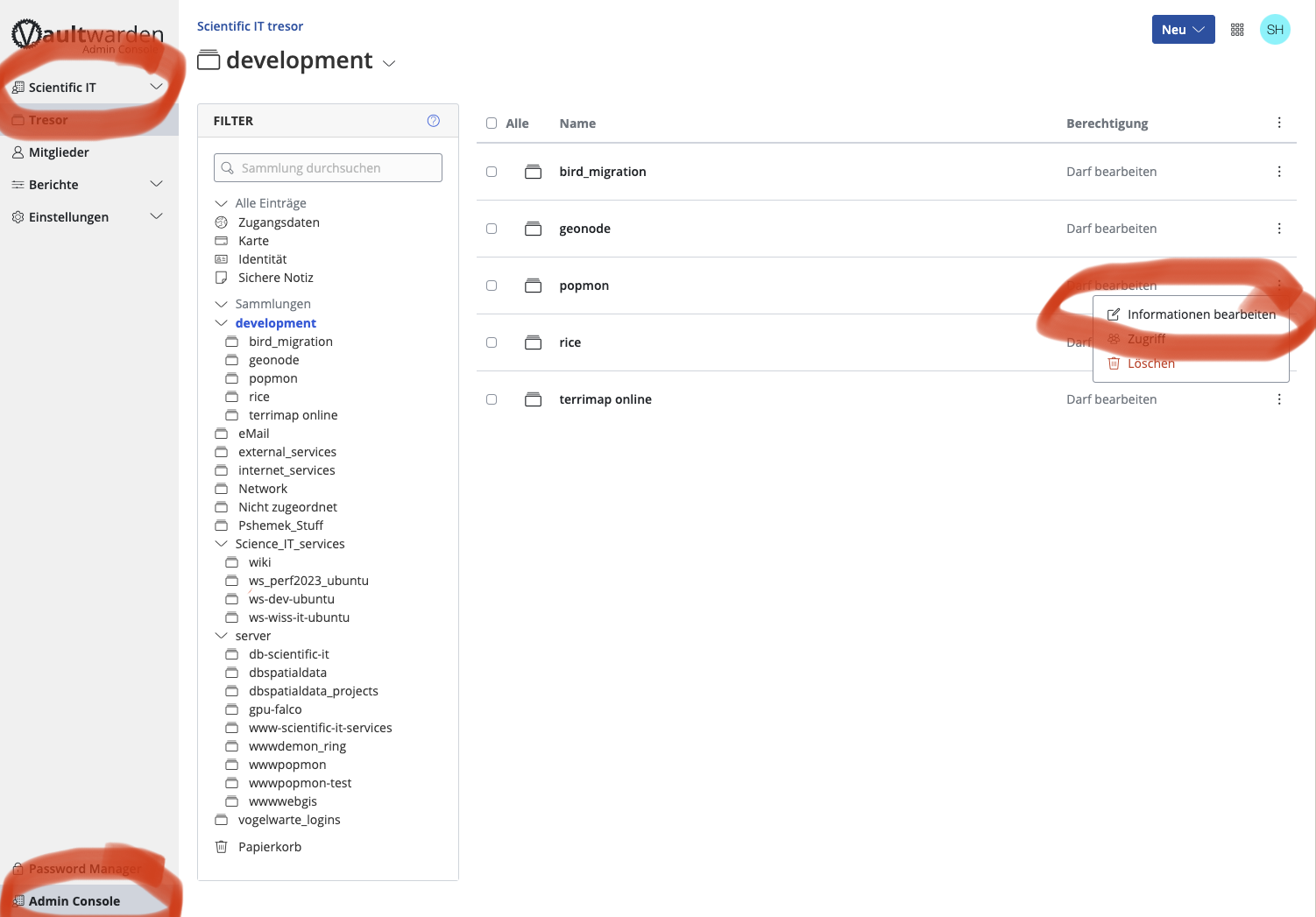Screen dimensions: 1316x917
Task: Open the product switcher grid icon
Action: [x=1237, y=29]
